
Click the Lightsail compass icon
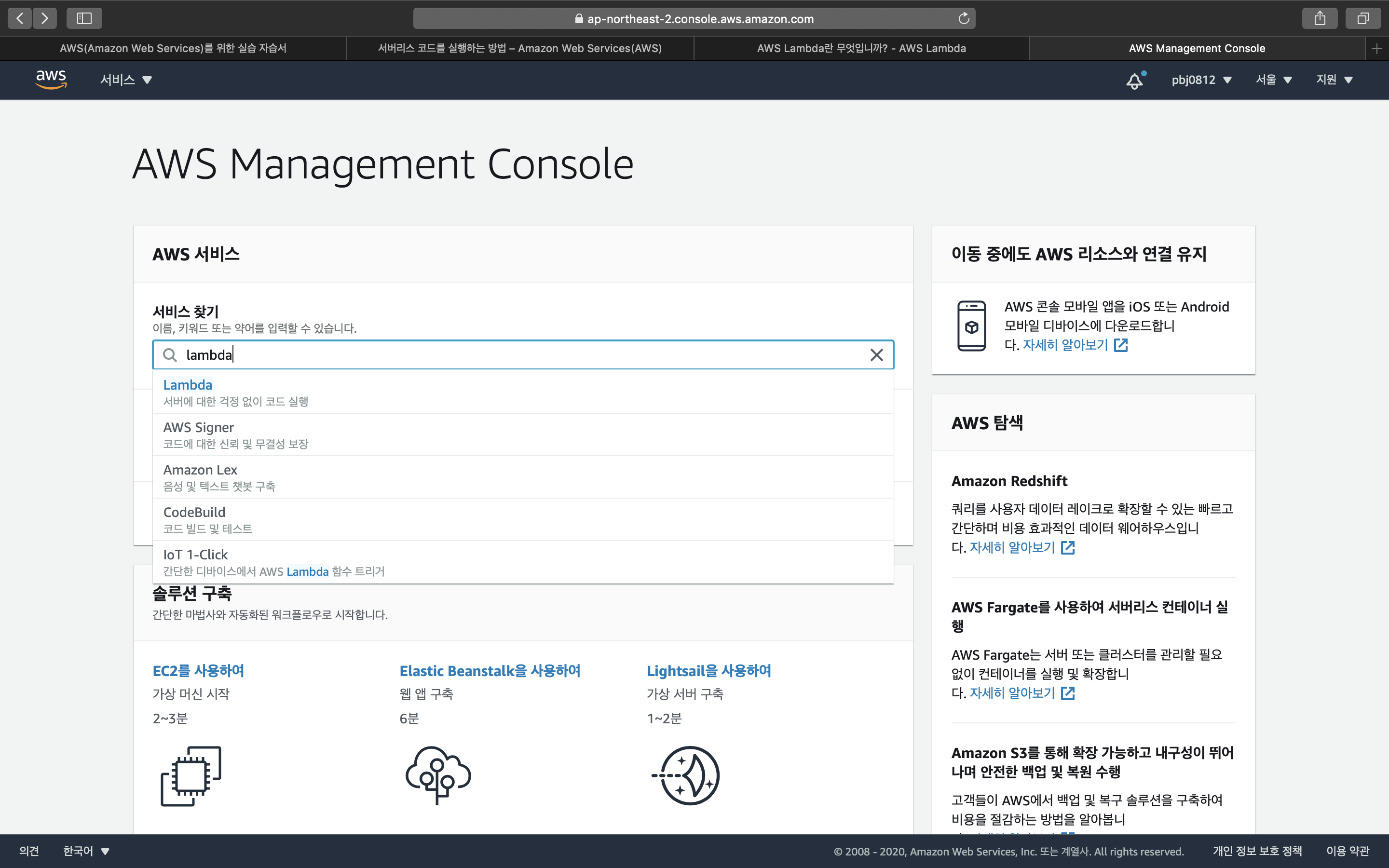point(686,775)
